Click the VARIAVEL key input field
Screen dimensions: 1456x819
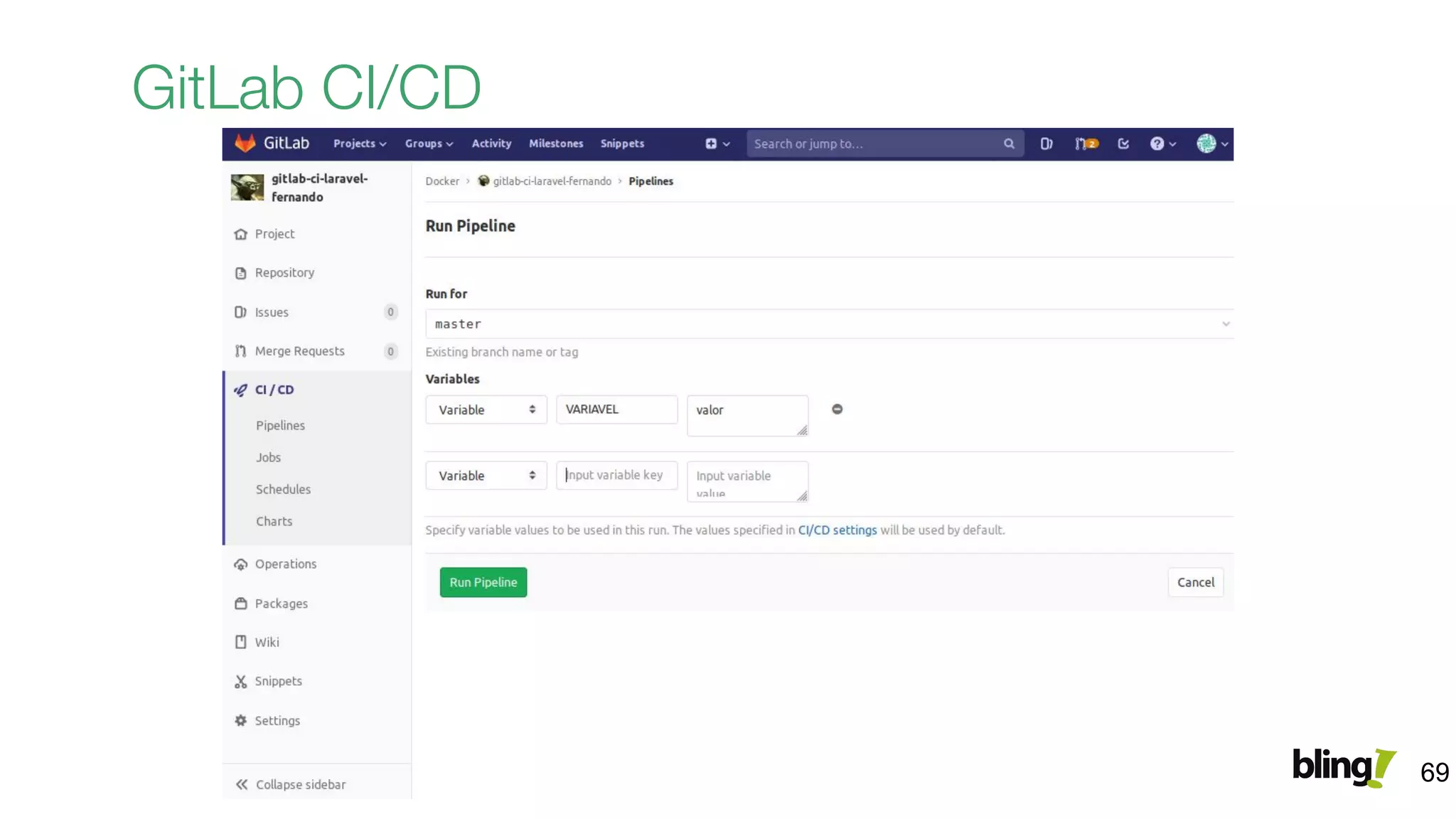coord(617,409)
